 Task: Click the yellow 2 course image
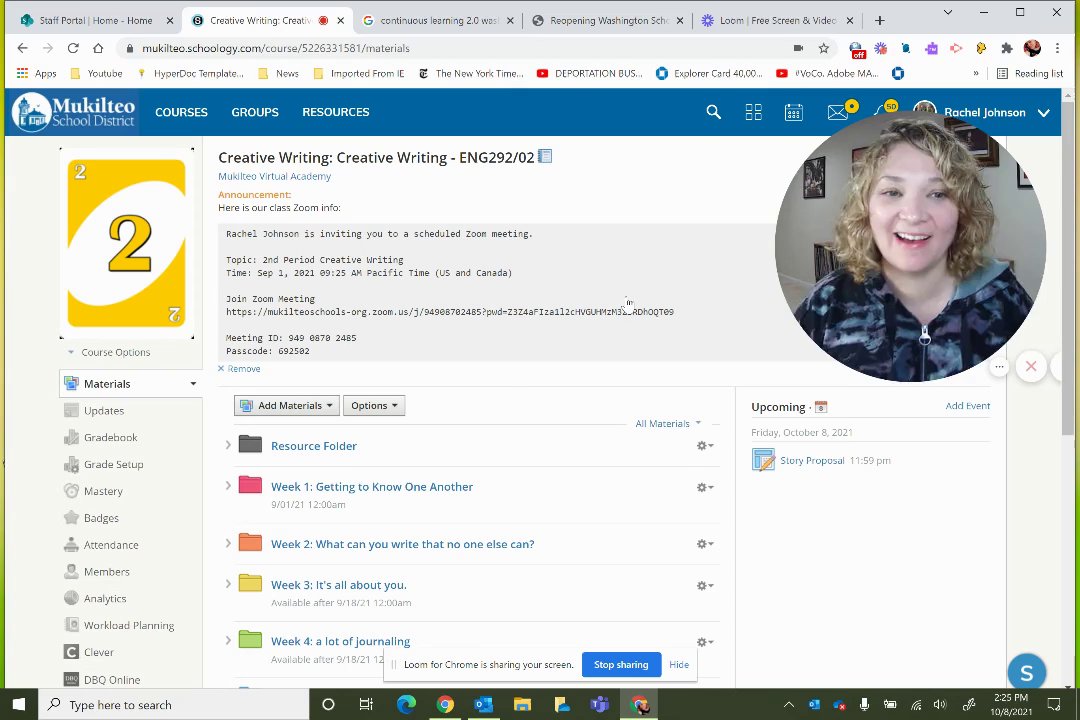(127, 243)
